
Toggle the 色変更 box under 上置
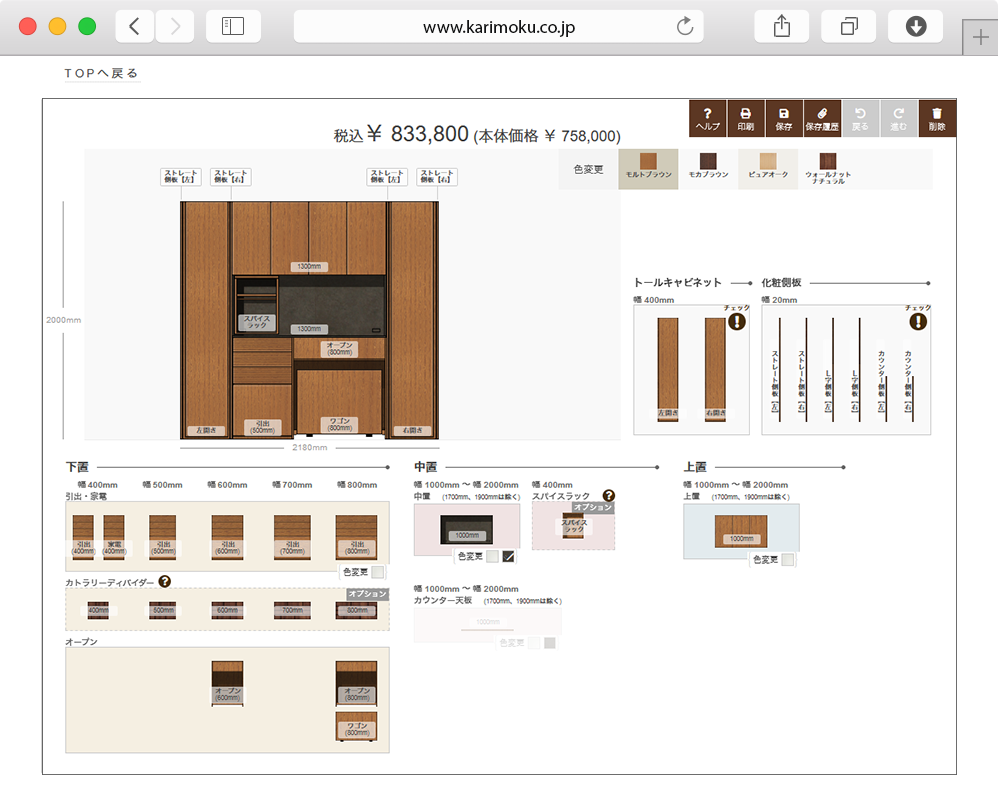pos(788,560)
